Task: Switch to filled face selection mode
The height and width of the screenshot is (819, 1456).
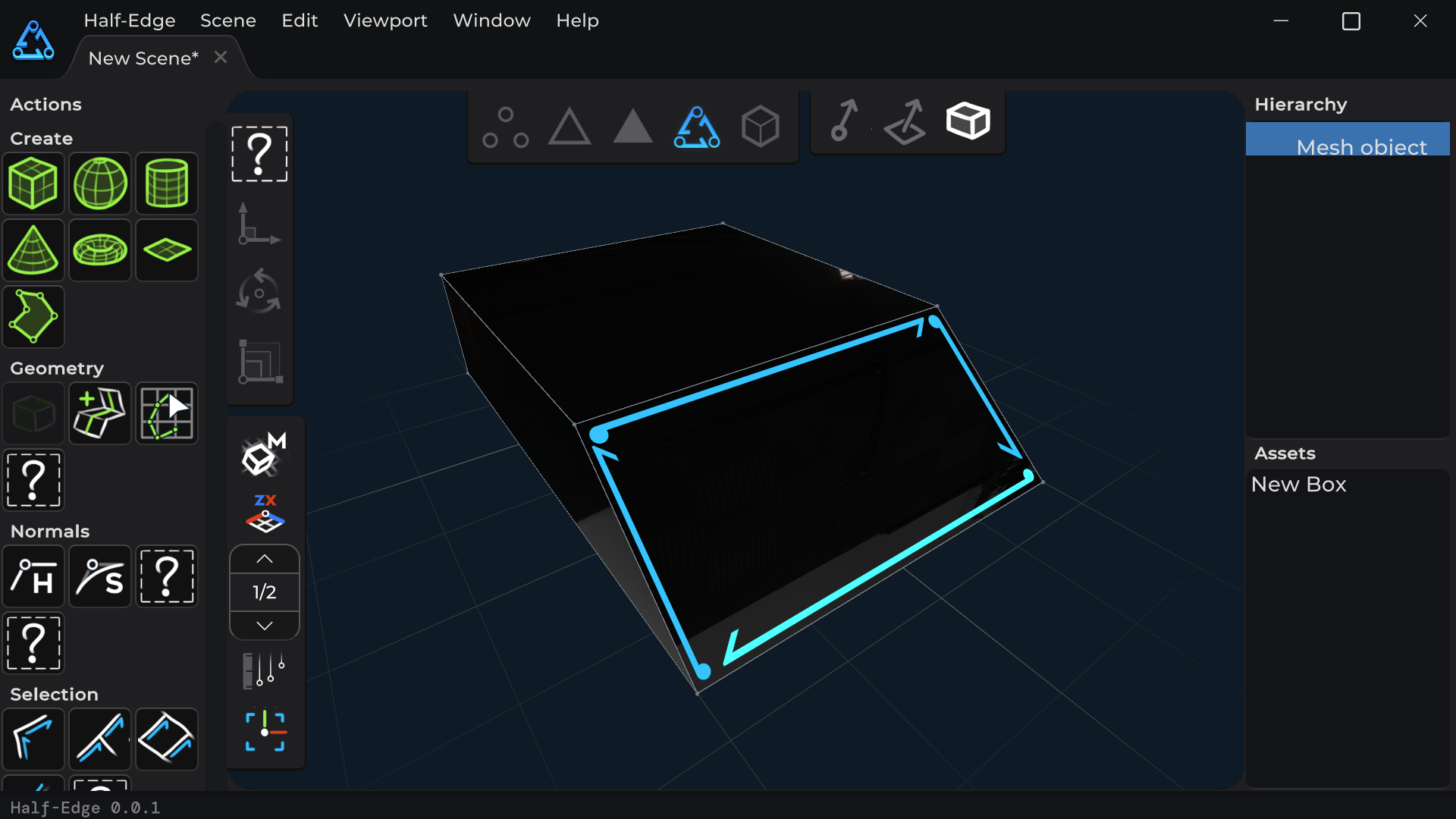Action: [x=633, y=127]
